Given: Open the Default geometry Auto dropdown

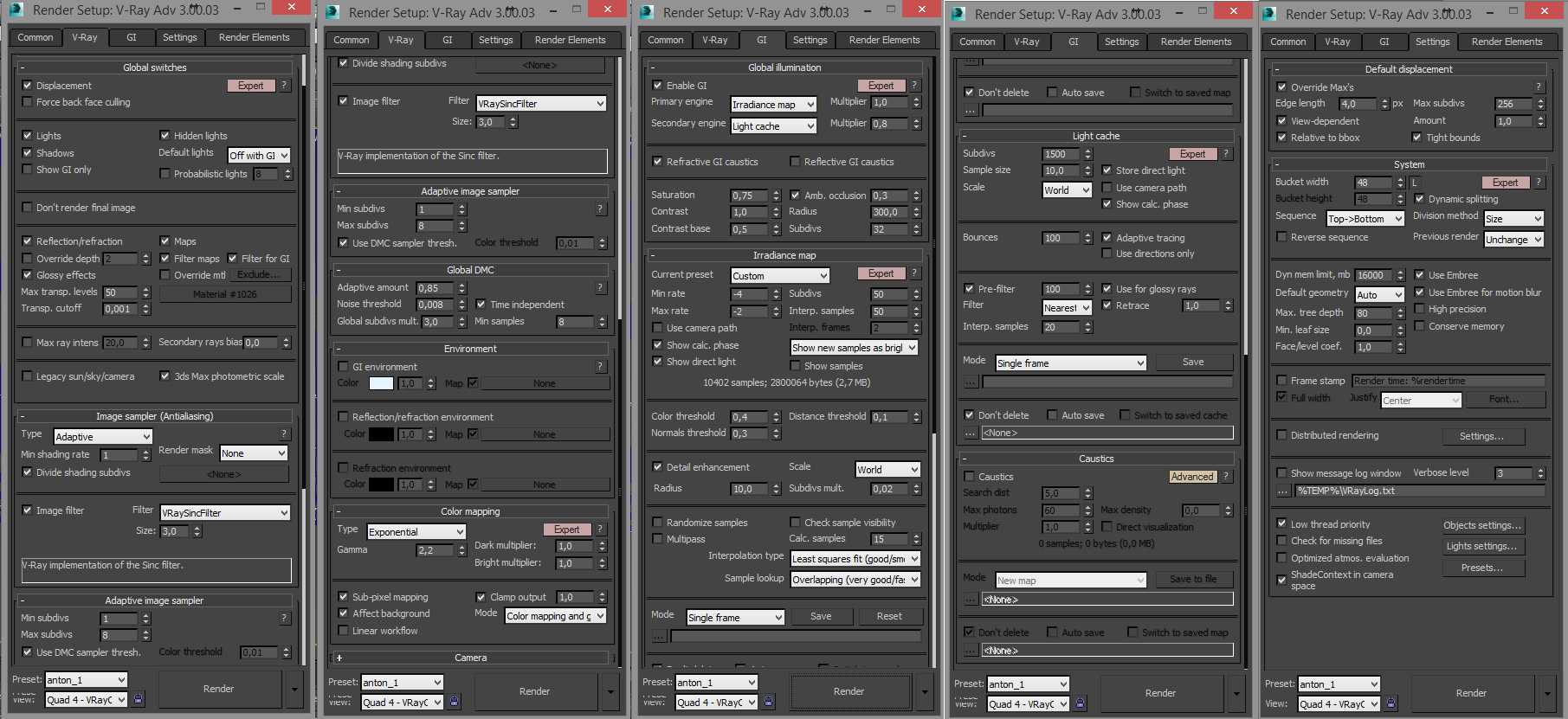Looking at the screenshot, I should [x=1380, y=295].
